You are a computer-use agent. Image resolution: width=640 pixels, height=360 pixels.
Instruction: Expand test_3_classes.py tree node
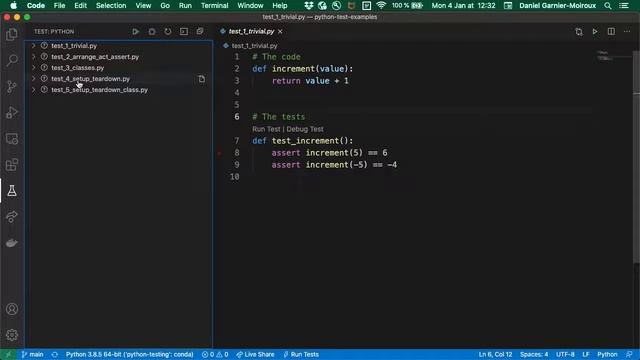pyautogui.click(x=33, y=68)
